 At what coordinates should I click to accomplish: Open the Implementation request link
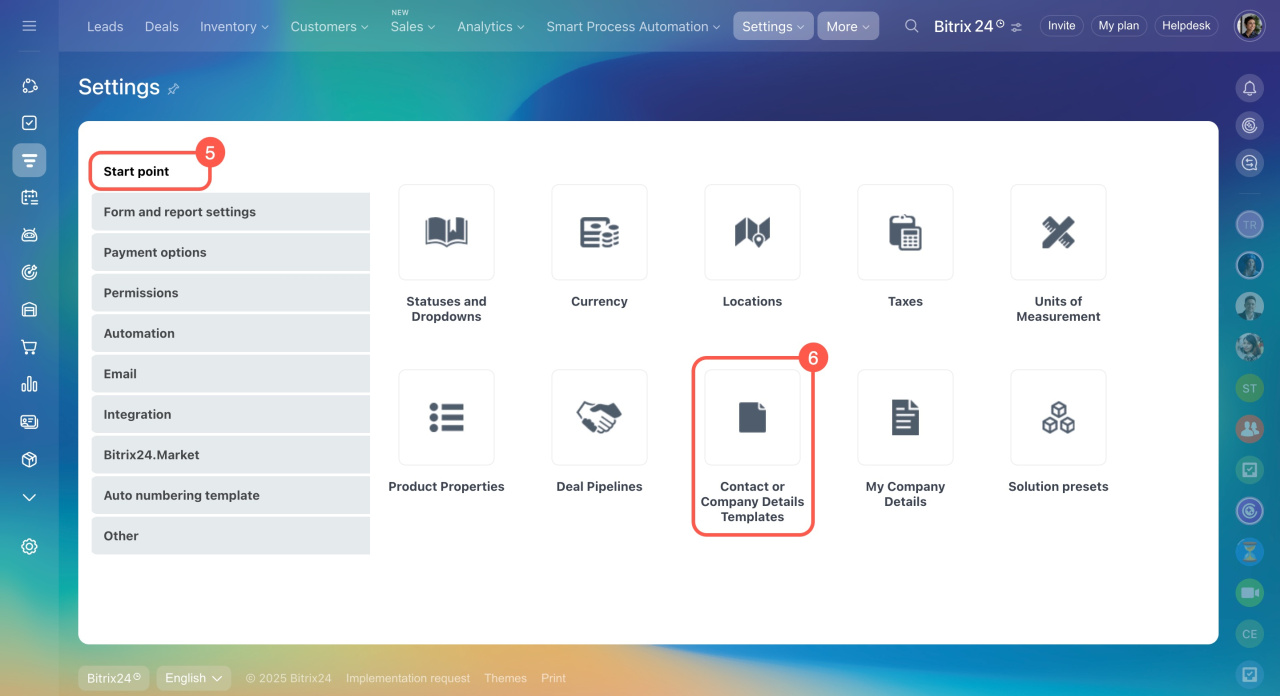[408, 678]
